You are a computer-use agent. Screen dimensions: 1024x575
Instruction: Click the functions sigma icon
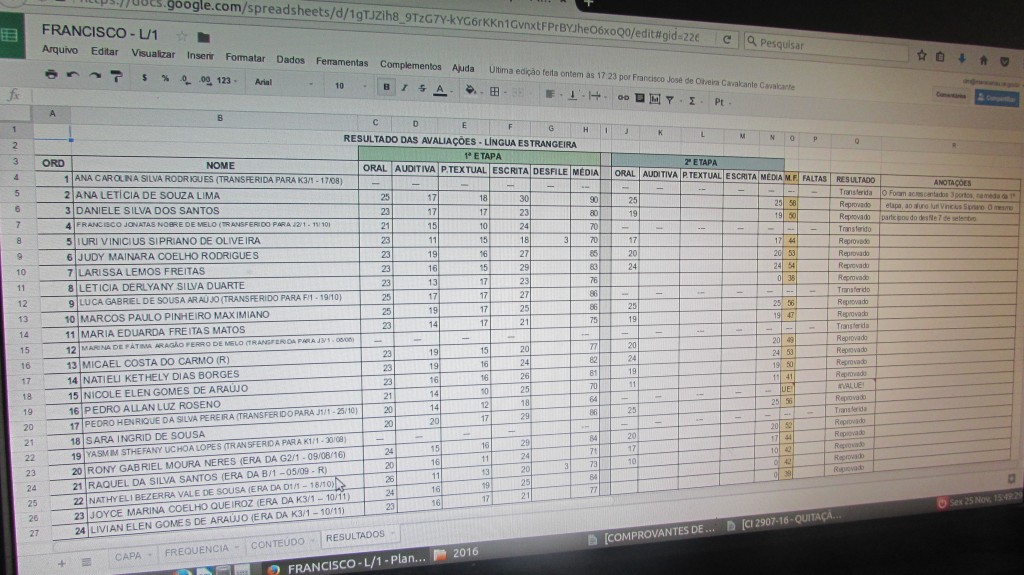coord(692,100)
